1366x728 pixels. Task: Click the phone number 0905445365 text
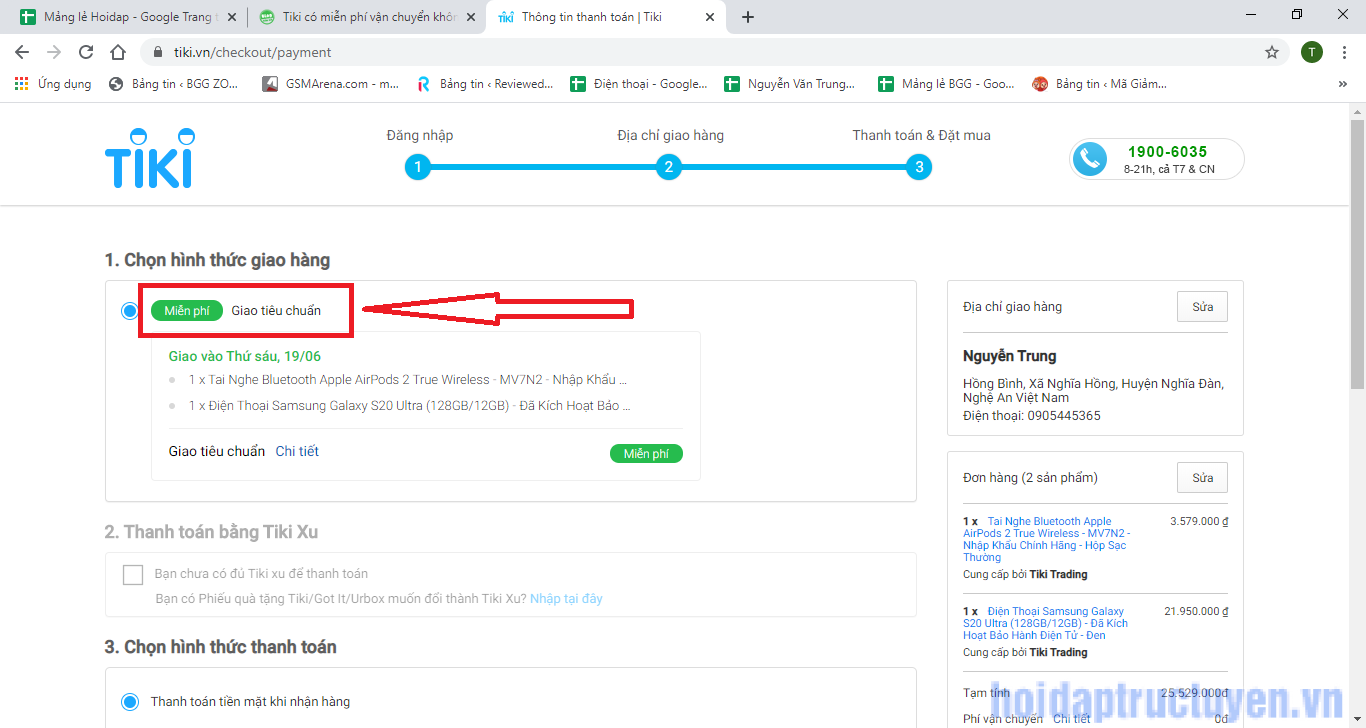click(1063, 415)
